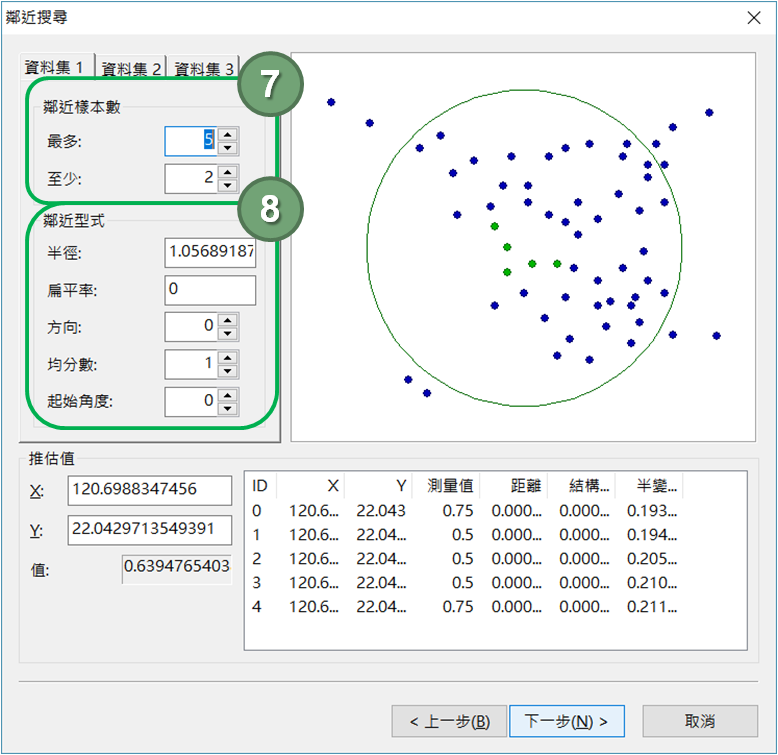Focus the 扁平率 input field

[210, 290]
